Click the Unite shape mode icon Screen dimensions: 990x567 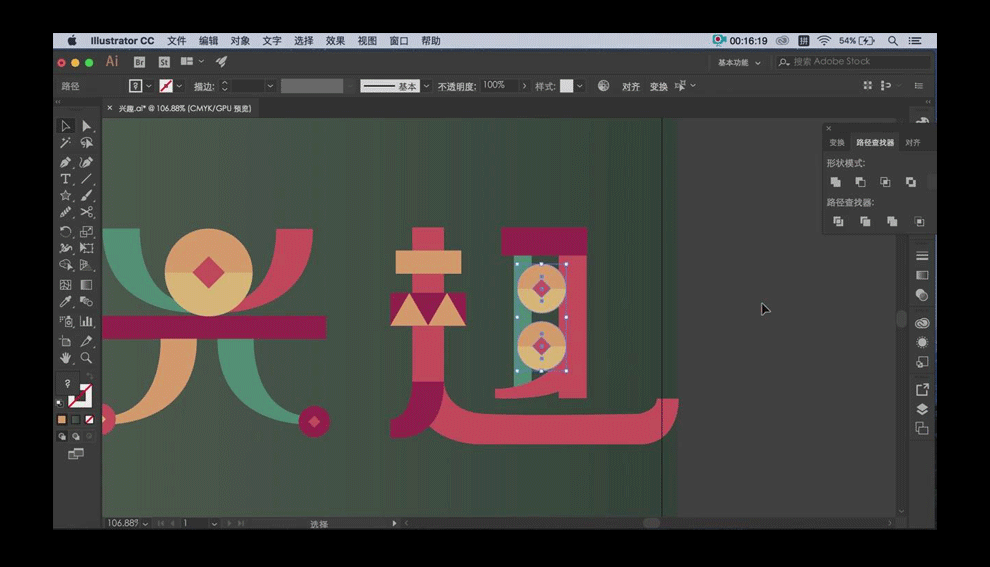(x=836, y=182)
